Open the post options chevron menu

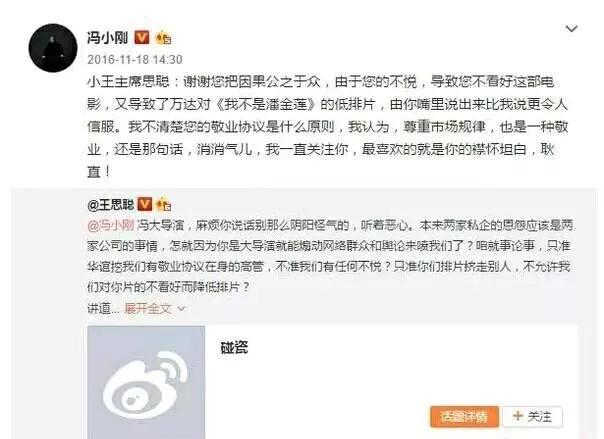point(571,29)
